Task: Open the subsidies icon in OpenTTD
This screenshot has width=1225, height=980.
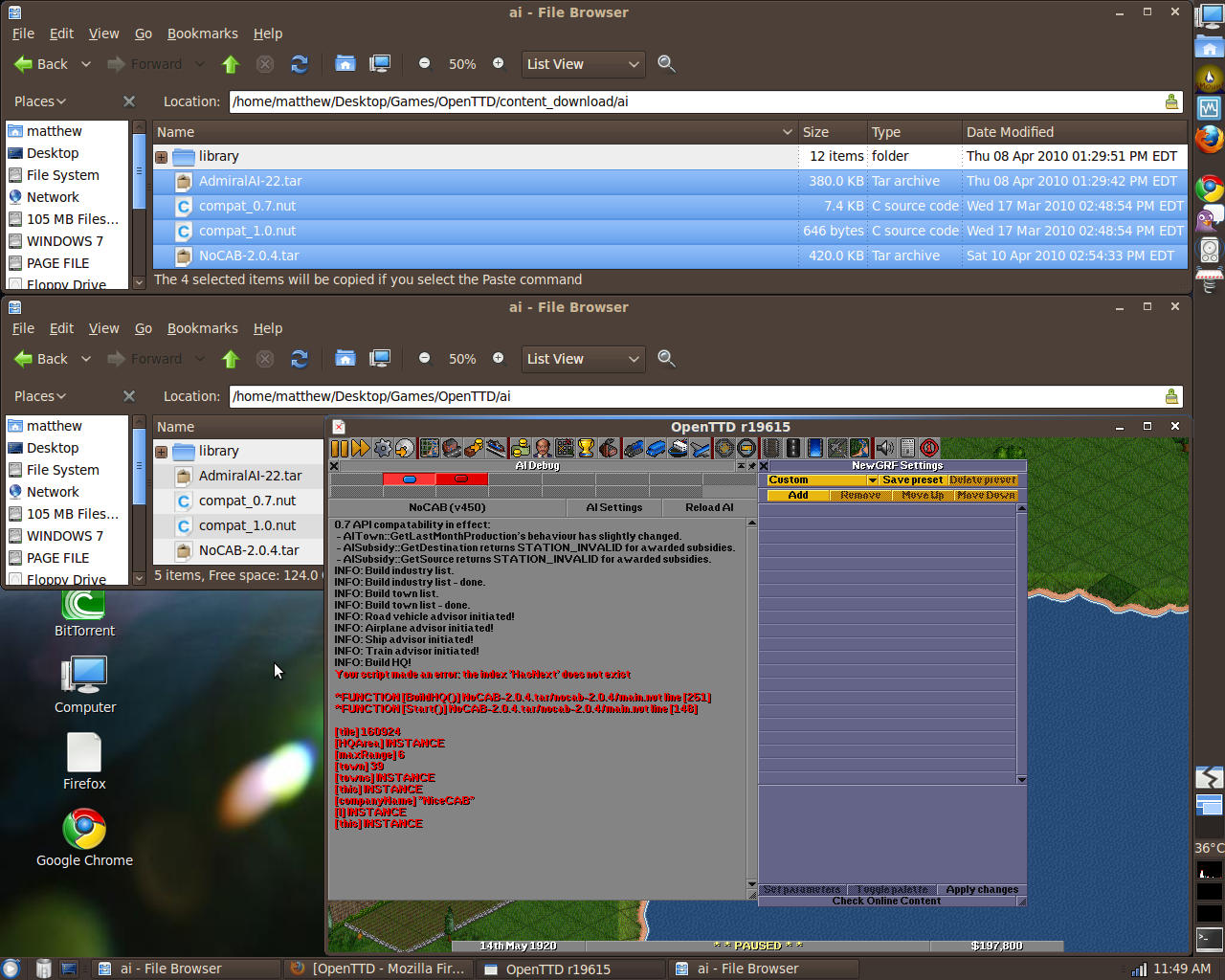Action: tap(474, 448)
